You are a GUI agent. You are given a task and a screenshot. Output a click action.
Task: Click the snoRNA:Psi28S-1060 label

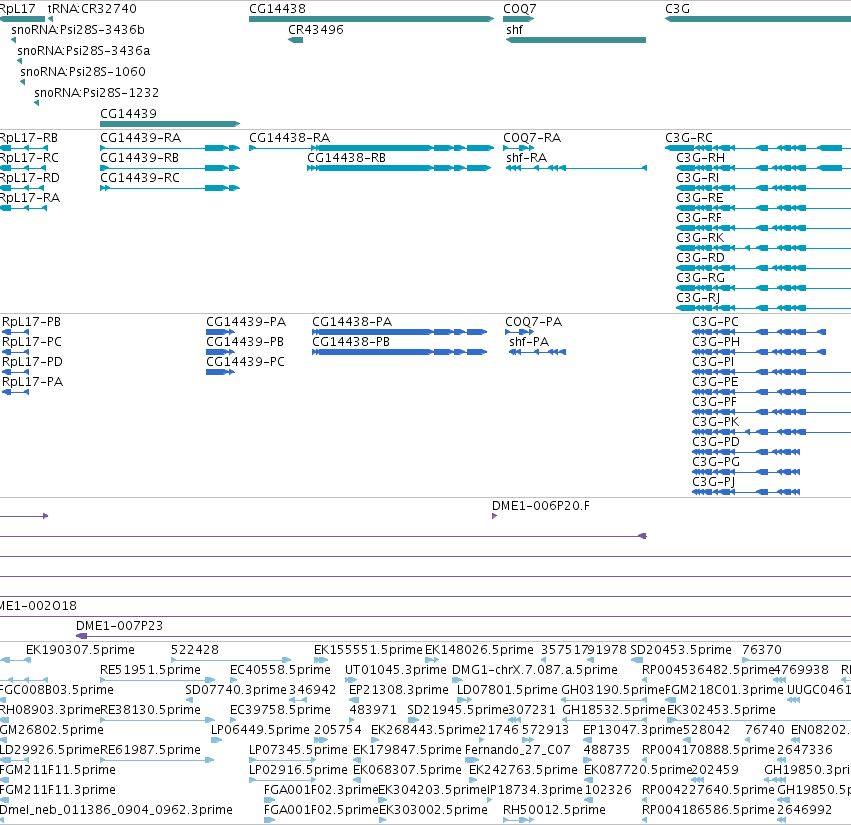pyautogui.click(x=82, y=72)
